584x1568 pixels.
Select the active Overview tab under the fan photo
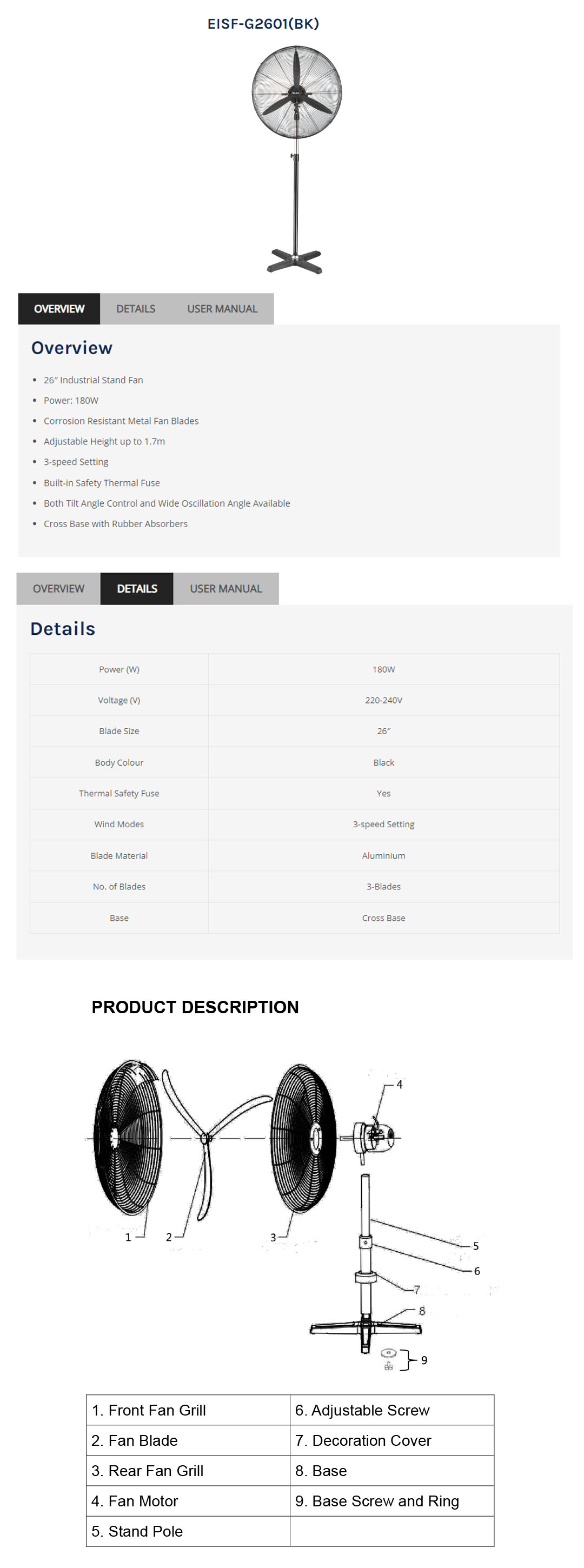(59, 309)
